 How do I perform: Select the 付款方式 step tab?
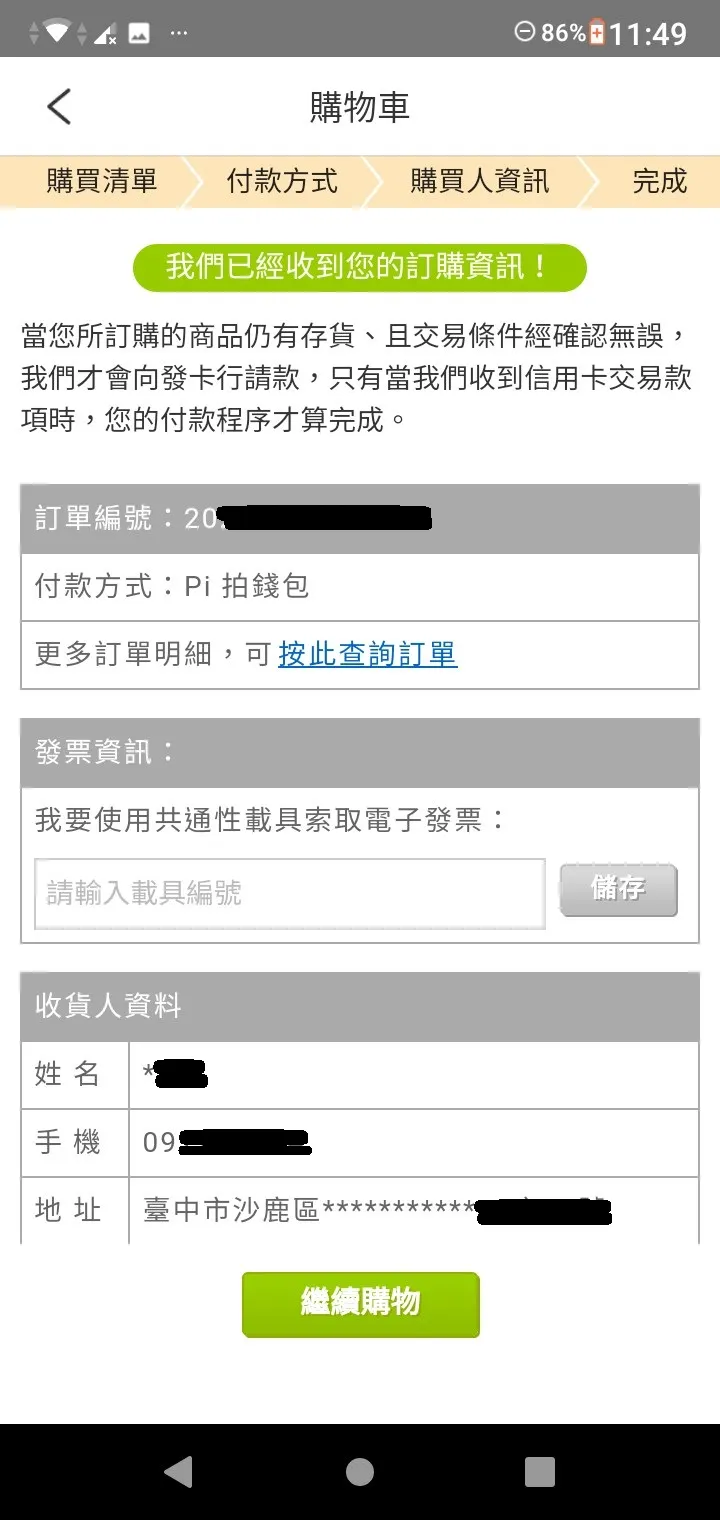tap(281, 182)
